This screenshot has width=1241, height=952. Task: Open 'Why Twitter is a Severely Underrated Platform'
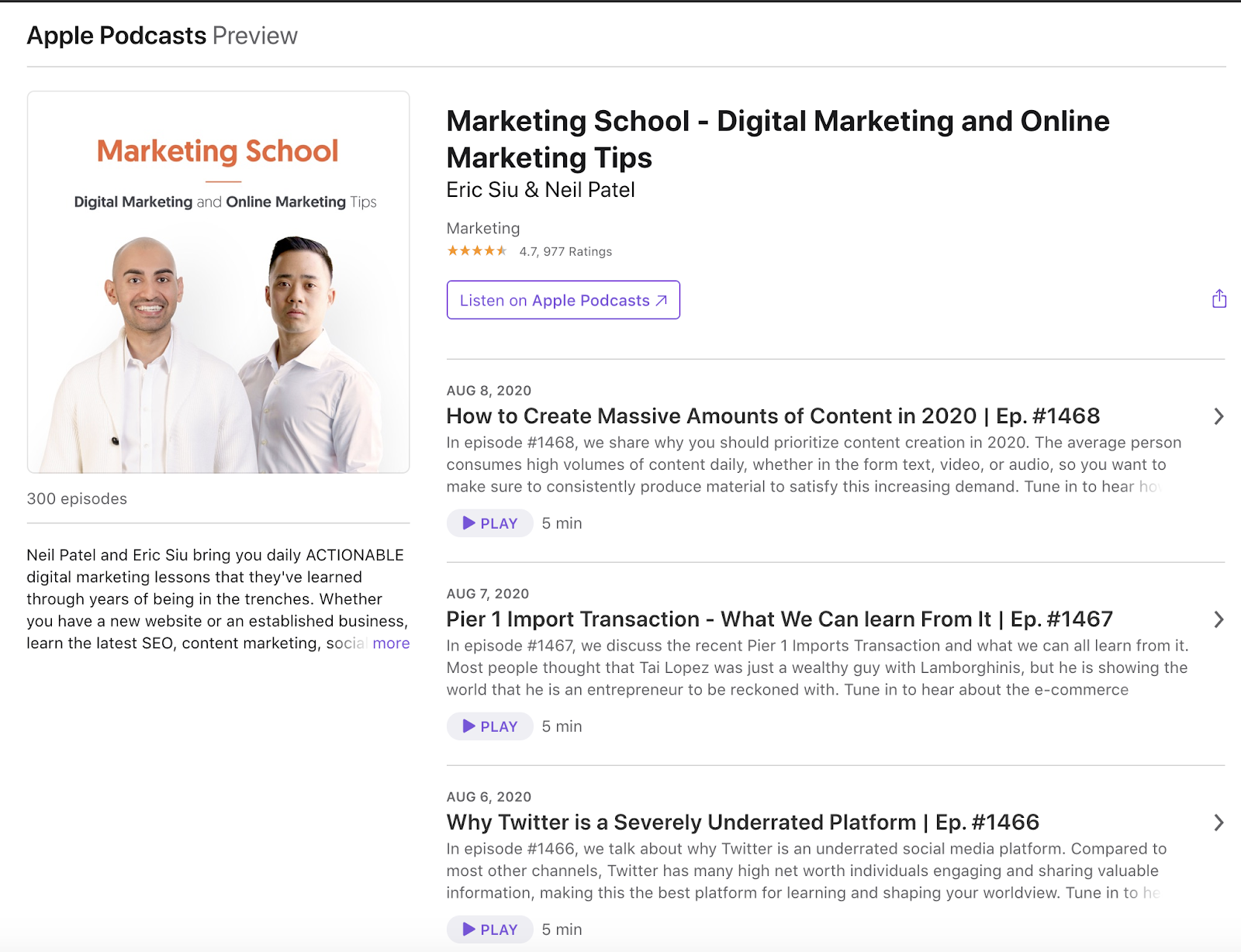click(x=742, y=823)
